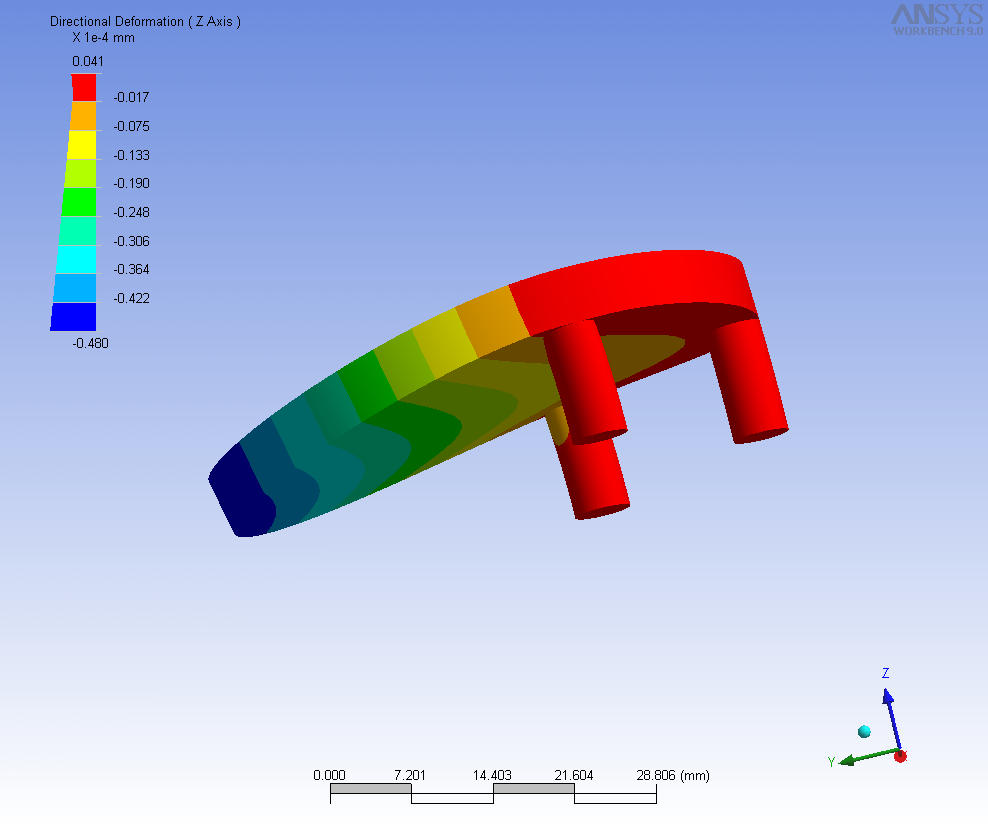Pick the cyan legend color band
Image resolution: width=988 pixels, height=828 pixels.
tap(77, 260)
